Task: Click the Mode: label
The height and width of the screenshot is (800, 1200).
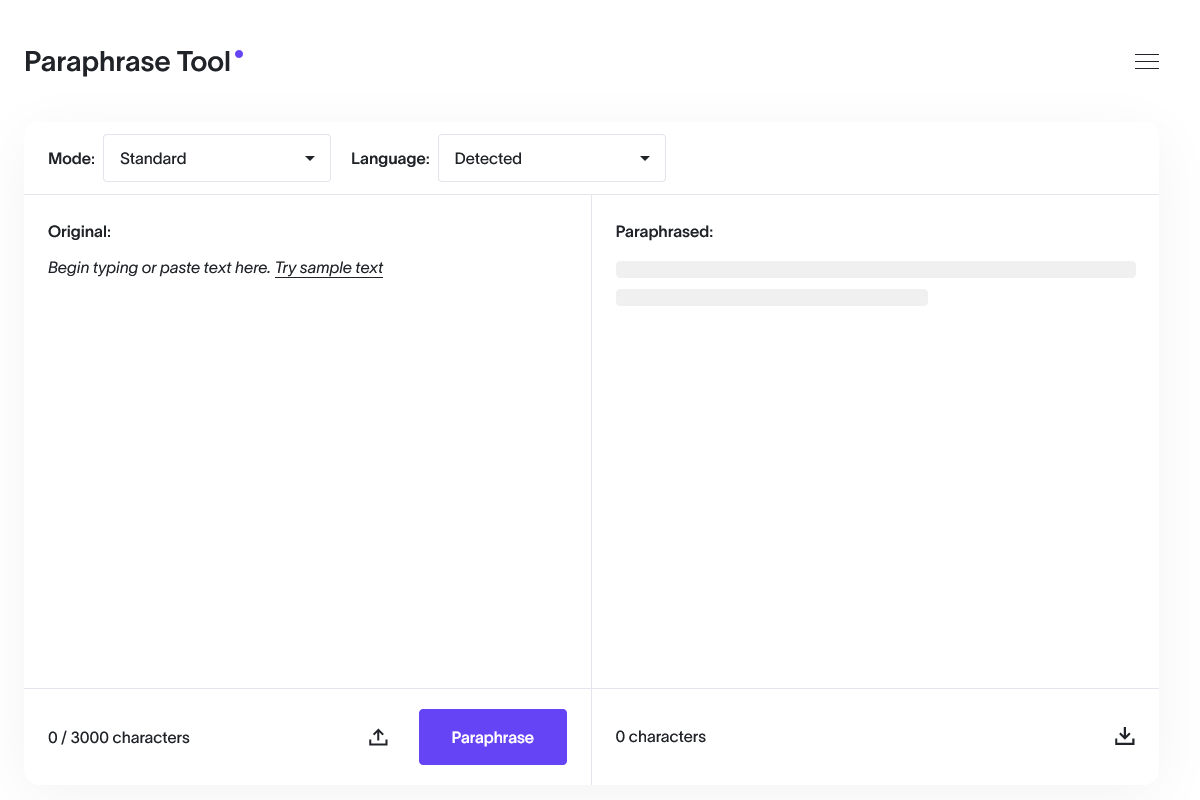Action: [71, 158]
